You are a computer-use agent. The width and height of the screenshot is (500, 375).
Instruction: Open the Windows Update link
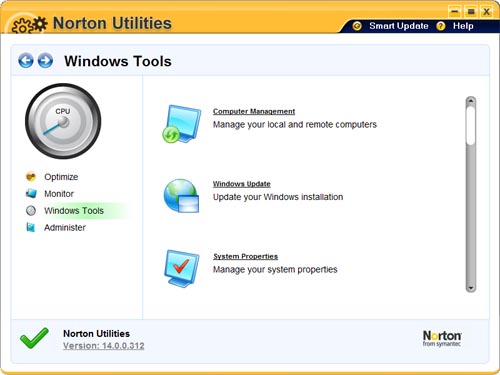coord(242,184)
